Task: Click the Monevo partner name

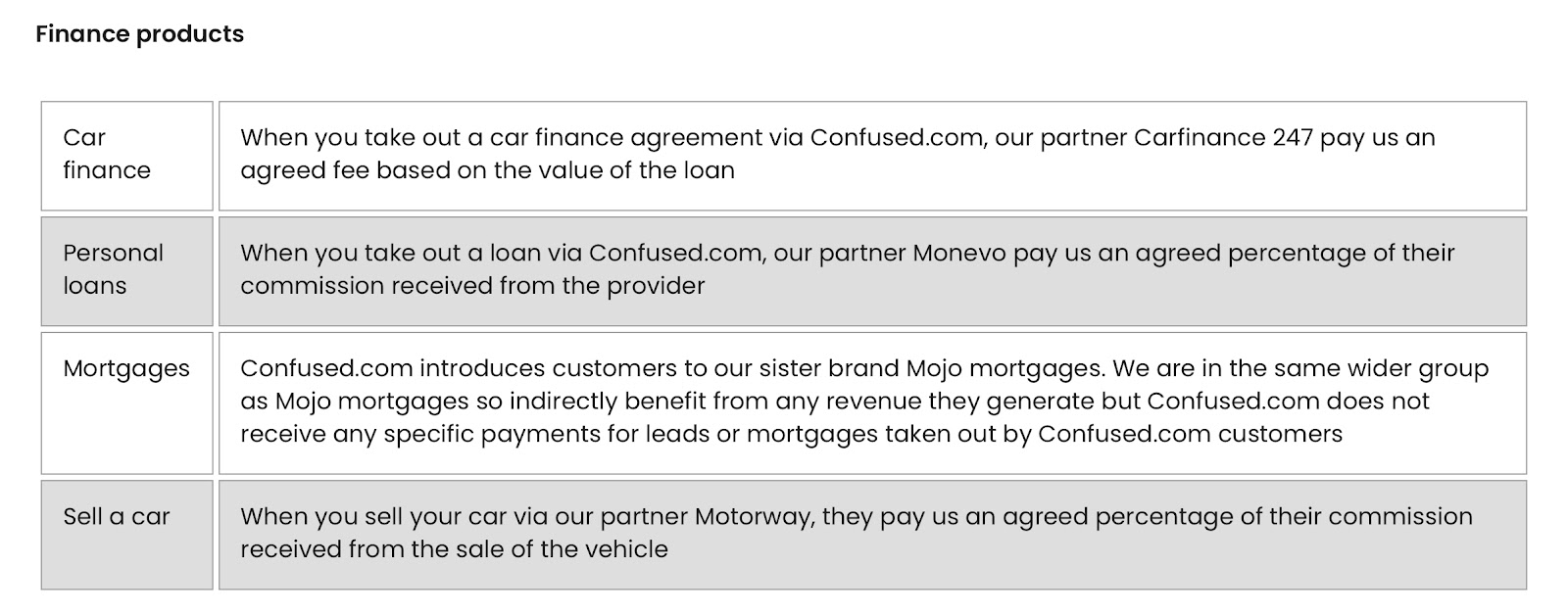Action: tap(958, 254)
